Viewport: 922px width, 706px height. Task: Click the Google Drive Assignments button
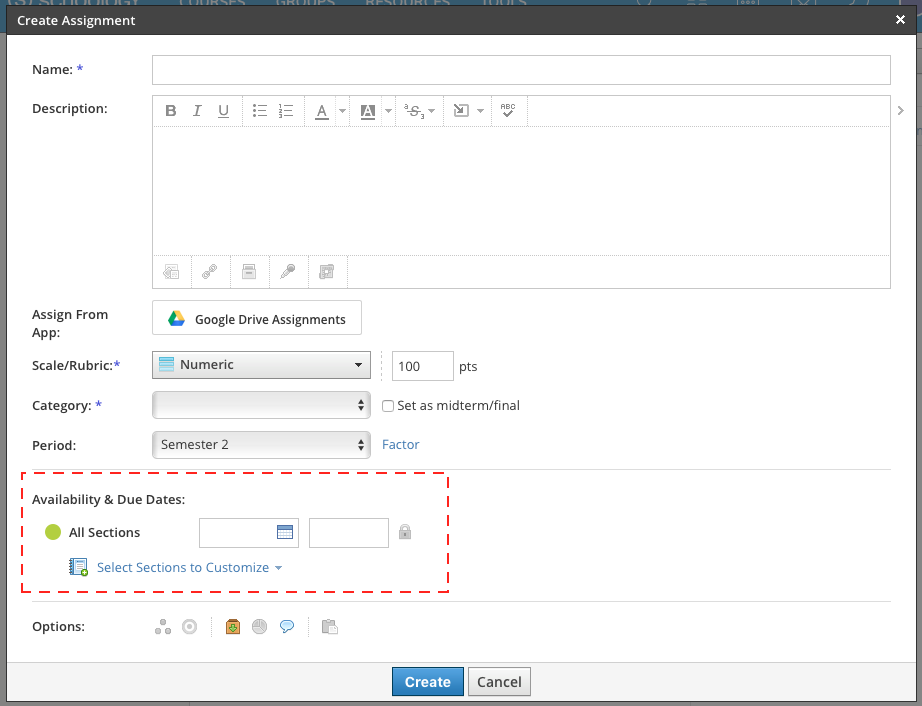pos(257,319)
